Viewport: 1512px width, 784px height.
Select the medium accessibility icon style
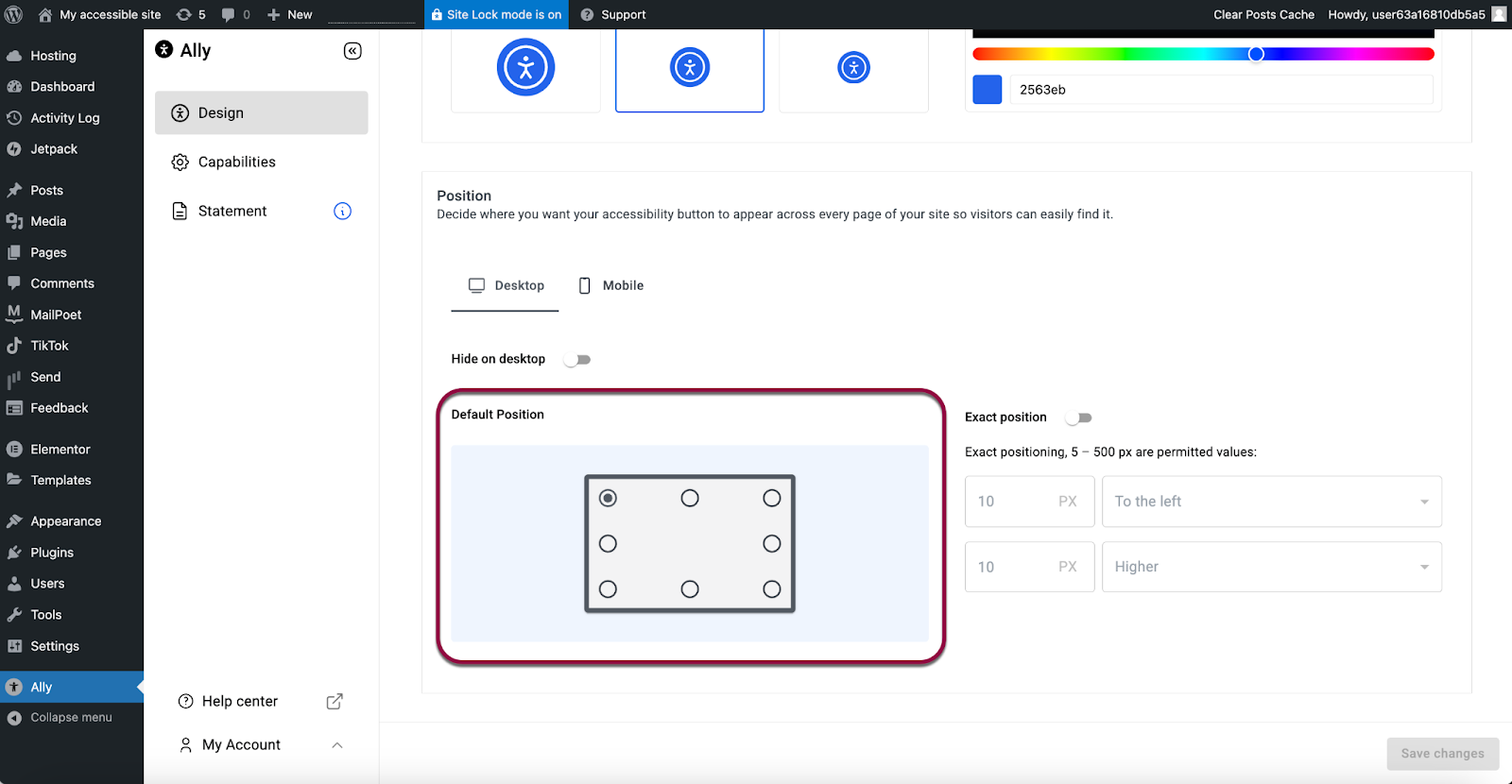tap(690, 68)
